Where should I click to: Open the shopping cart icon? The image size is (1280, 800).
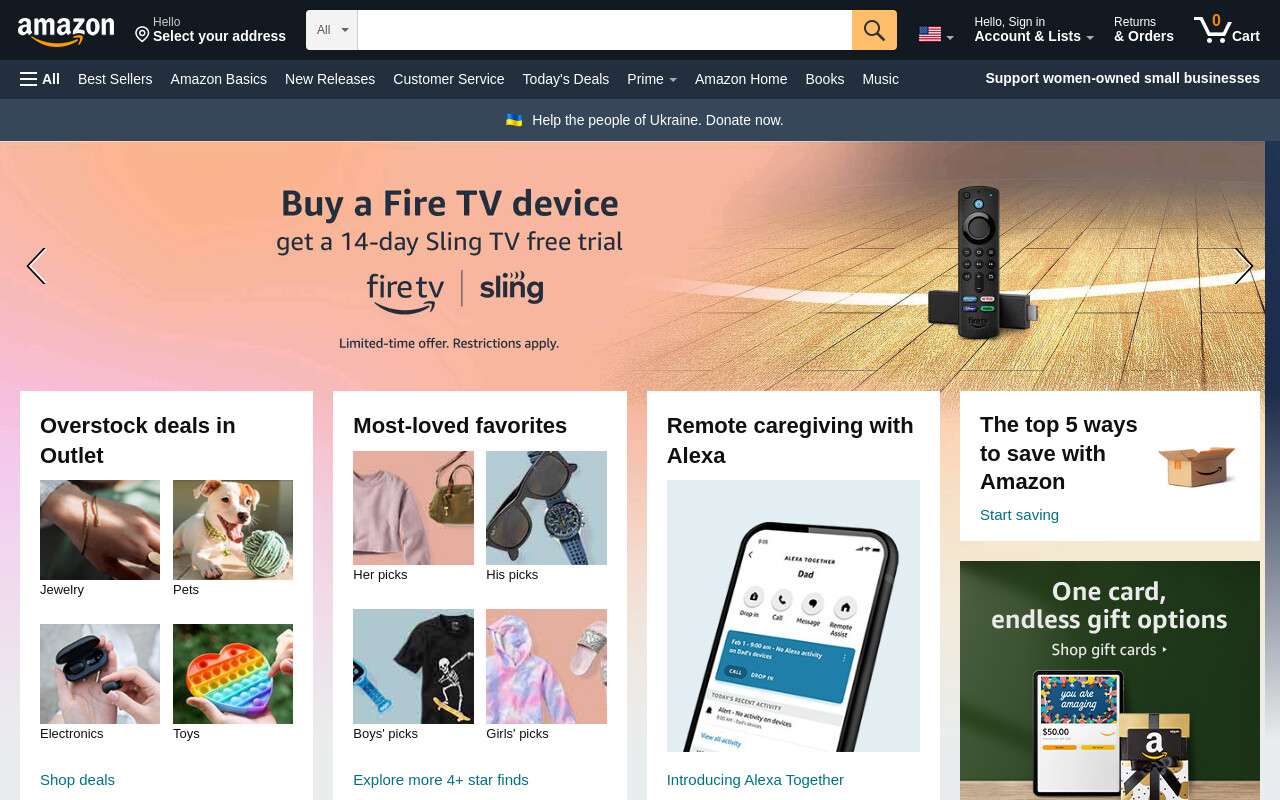[x=1227, y=29]
